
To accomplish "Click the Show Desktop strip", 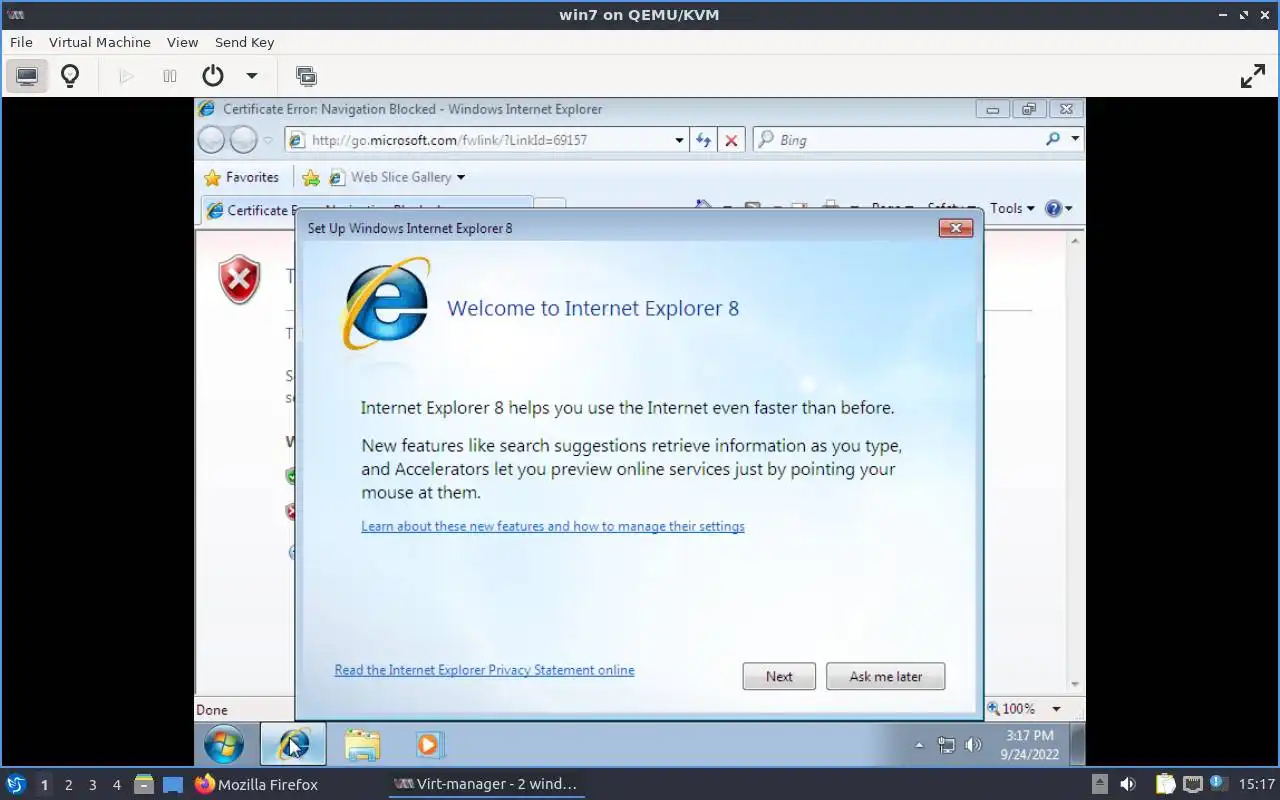I will pyautogui.click(x=1077, y=745).
